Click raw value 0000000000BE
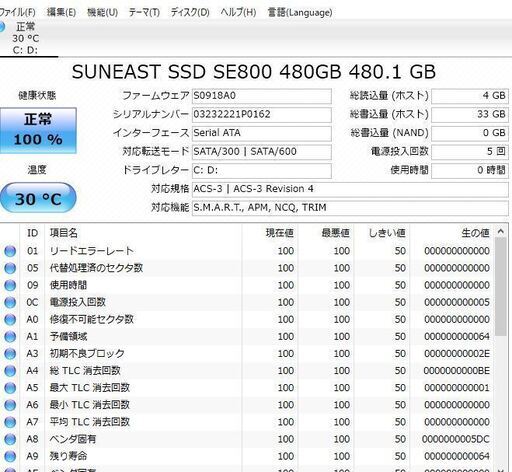This screenshot has height=472, width=512. point(457,371)
